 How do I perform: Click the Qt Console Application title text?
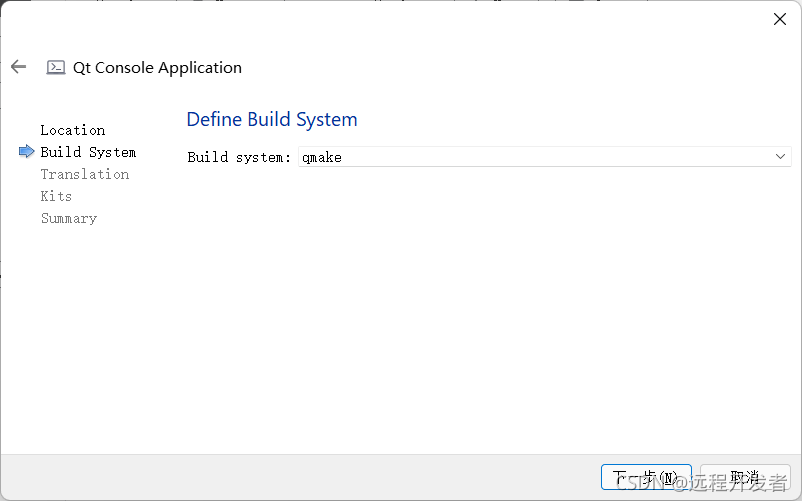click(x=157, y=67)
